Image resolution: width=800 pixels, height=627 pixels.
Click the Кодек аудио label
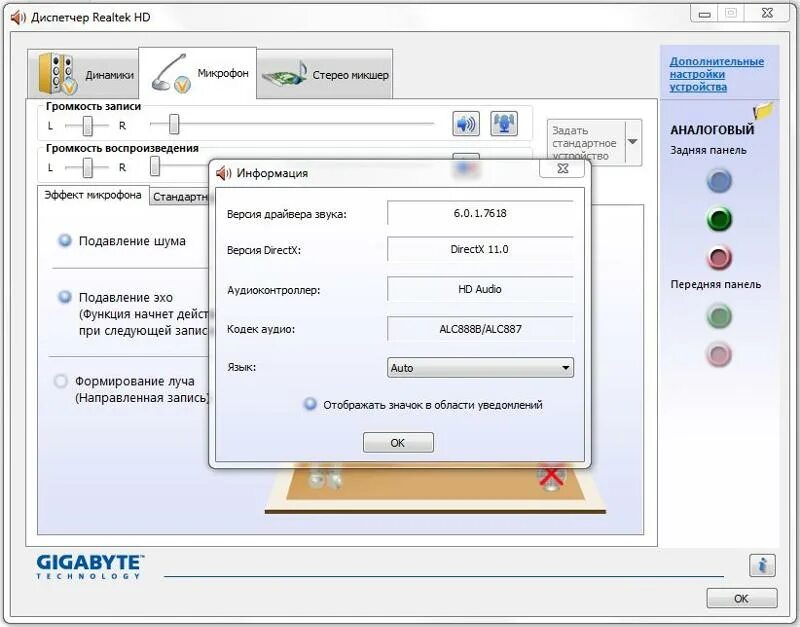point(261,330)
